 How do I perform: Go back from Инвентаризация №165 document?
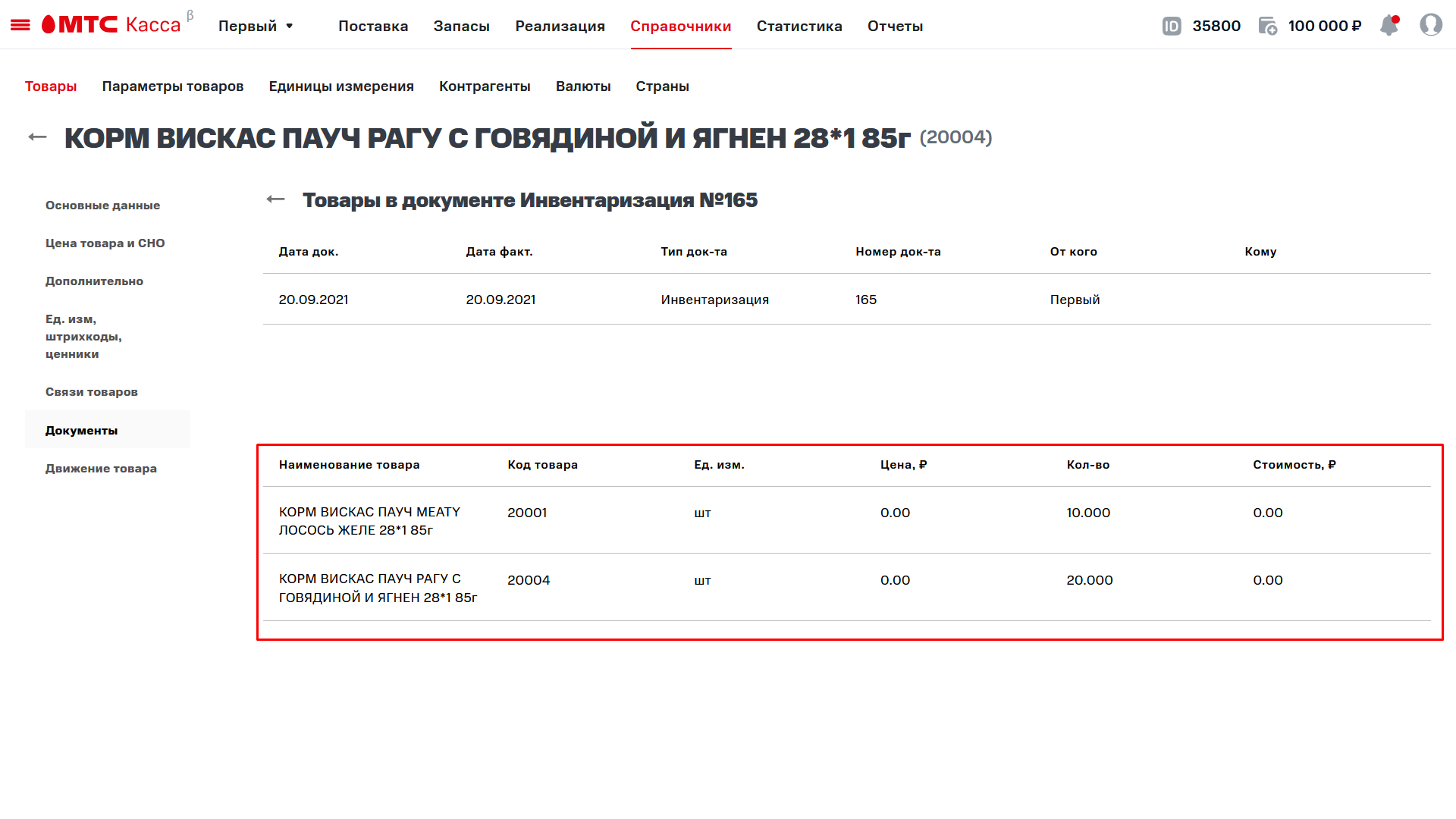275,199
